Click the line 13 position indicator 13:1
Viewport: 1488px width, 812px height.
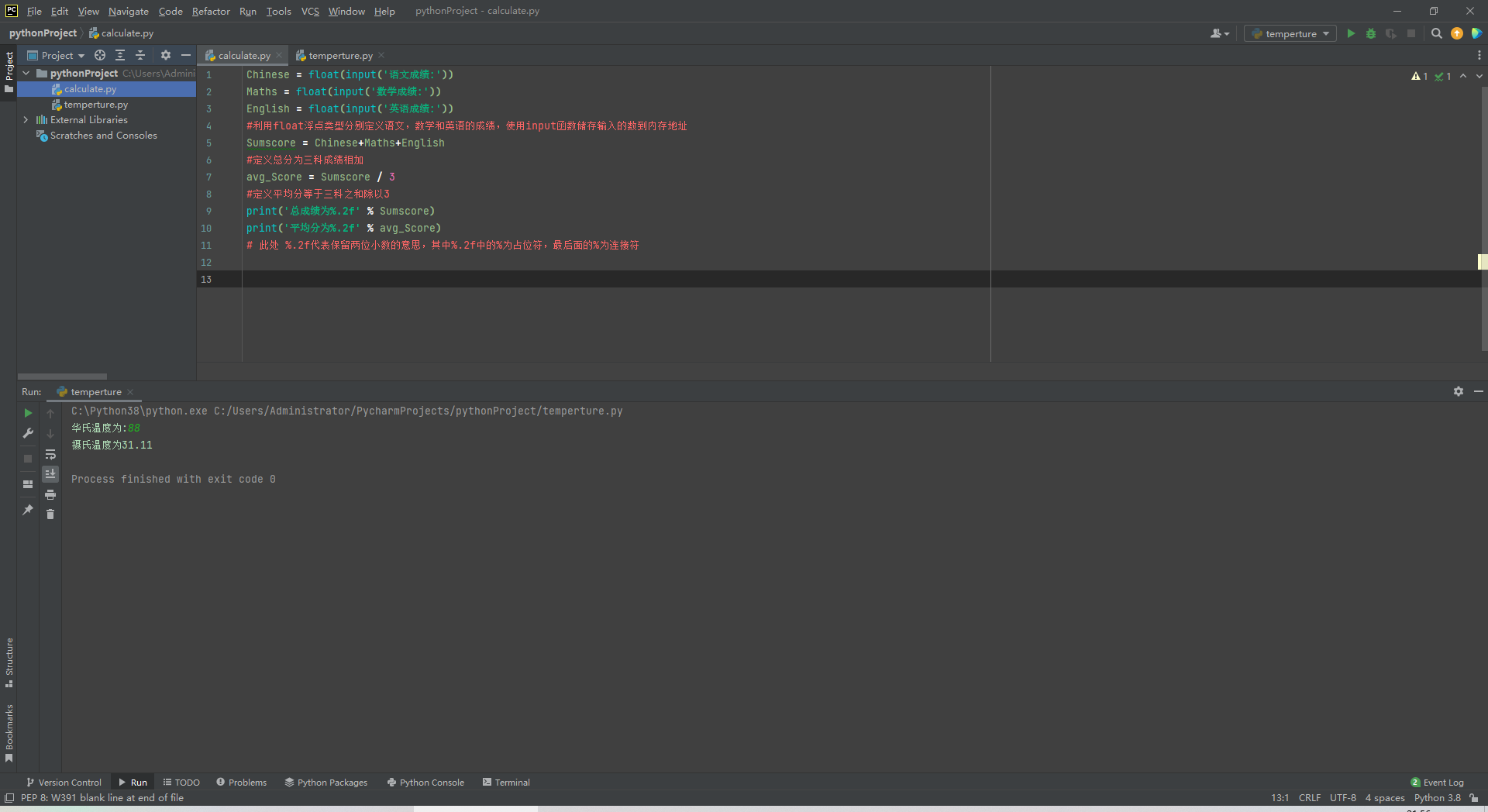[x=1280, y=797]
